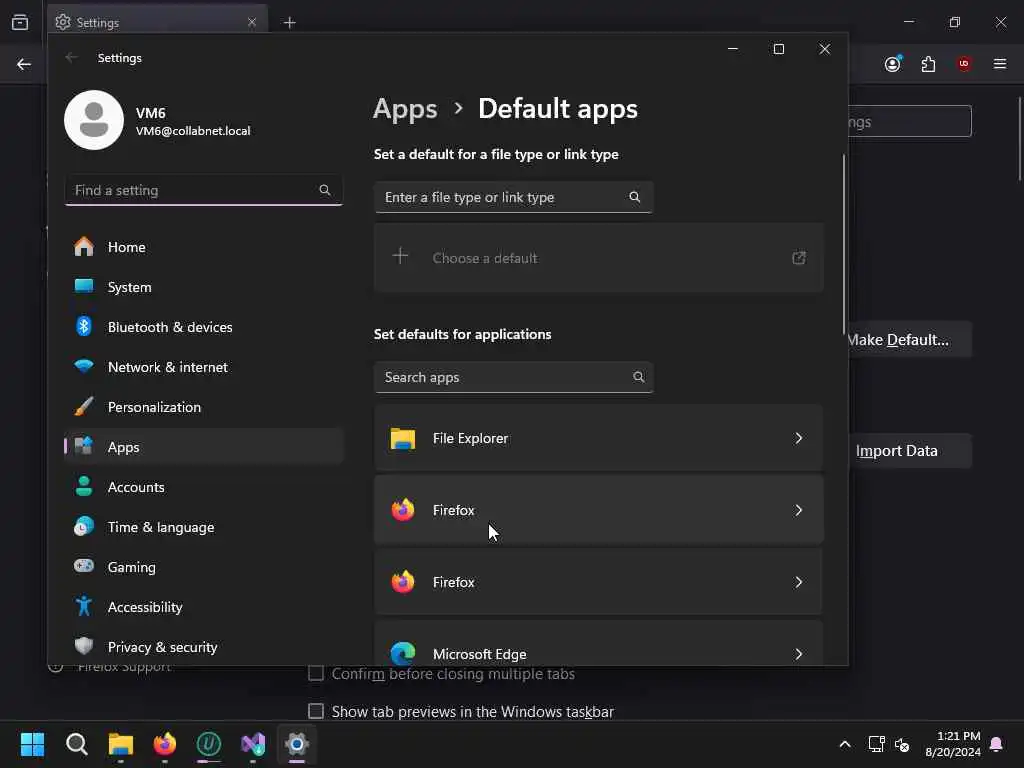Open taskbar Search

(76, 744)
